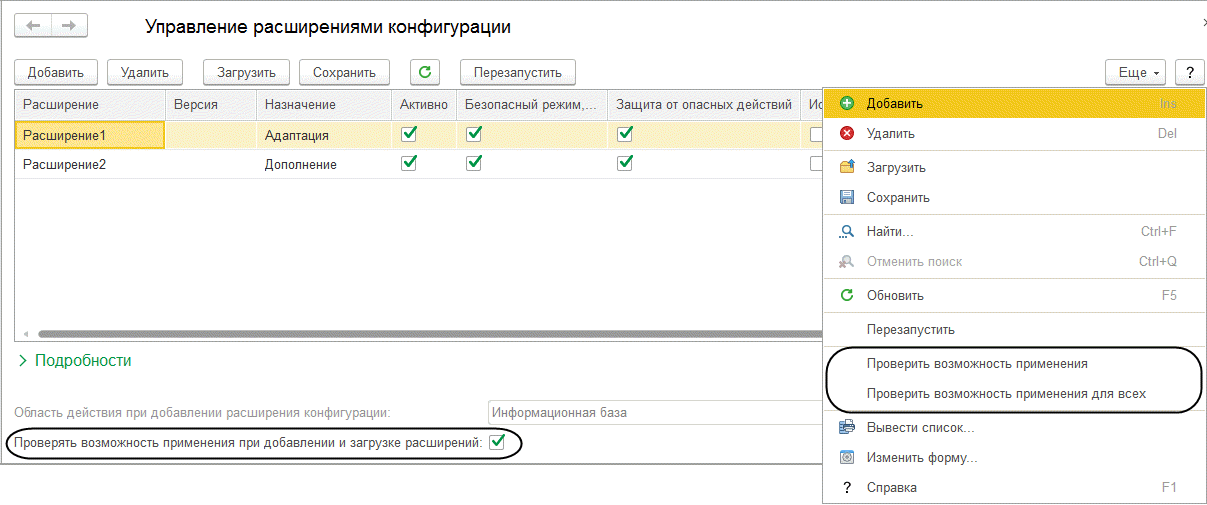This screenshot has height=505, width=1207.
Task: Click the Сохранить floppy disk icon
Action: 847,198
